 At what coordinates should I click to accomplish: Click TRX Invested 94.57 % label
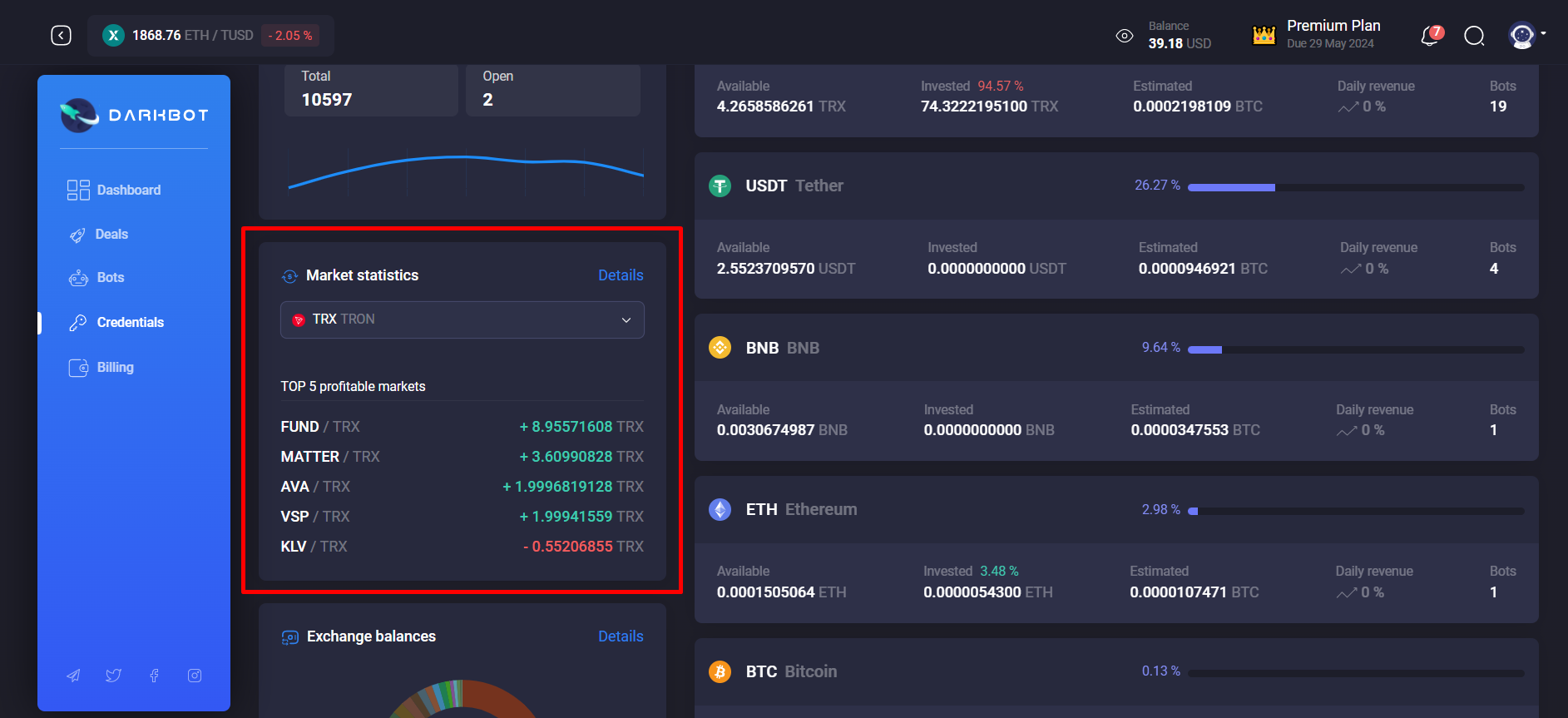pyautogui.click(x=972, y=87)
